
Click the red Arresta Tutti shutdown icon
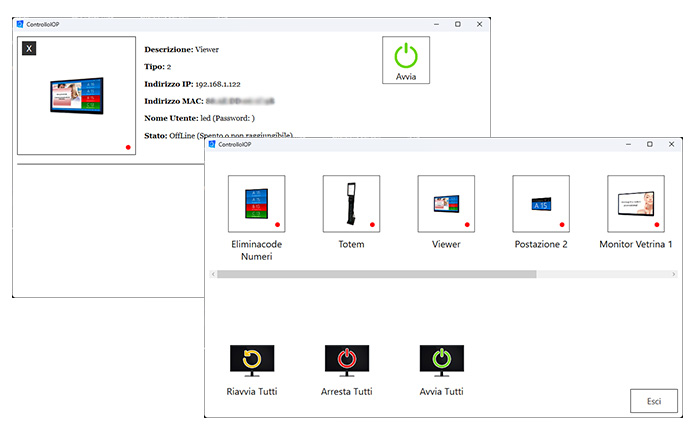tap(347, 361)
